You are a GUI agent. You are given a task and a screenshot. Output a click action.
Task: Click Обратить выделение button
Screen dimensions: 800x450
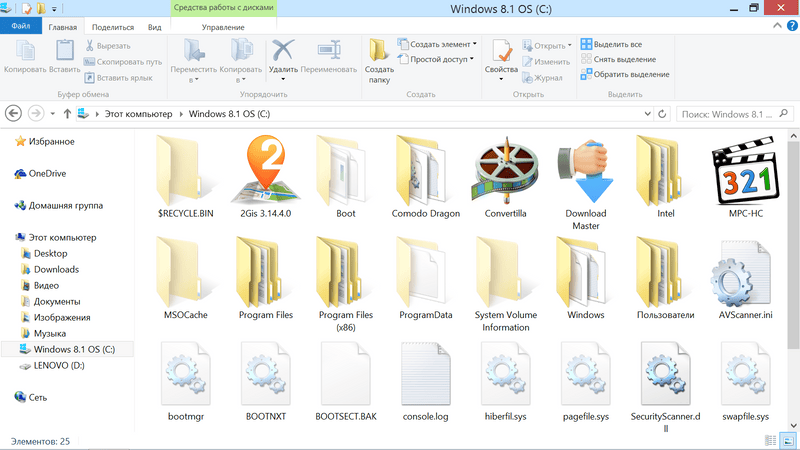625,74
